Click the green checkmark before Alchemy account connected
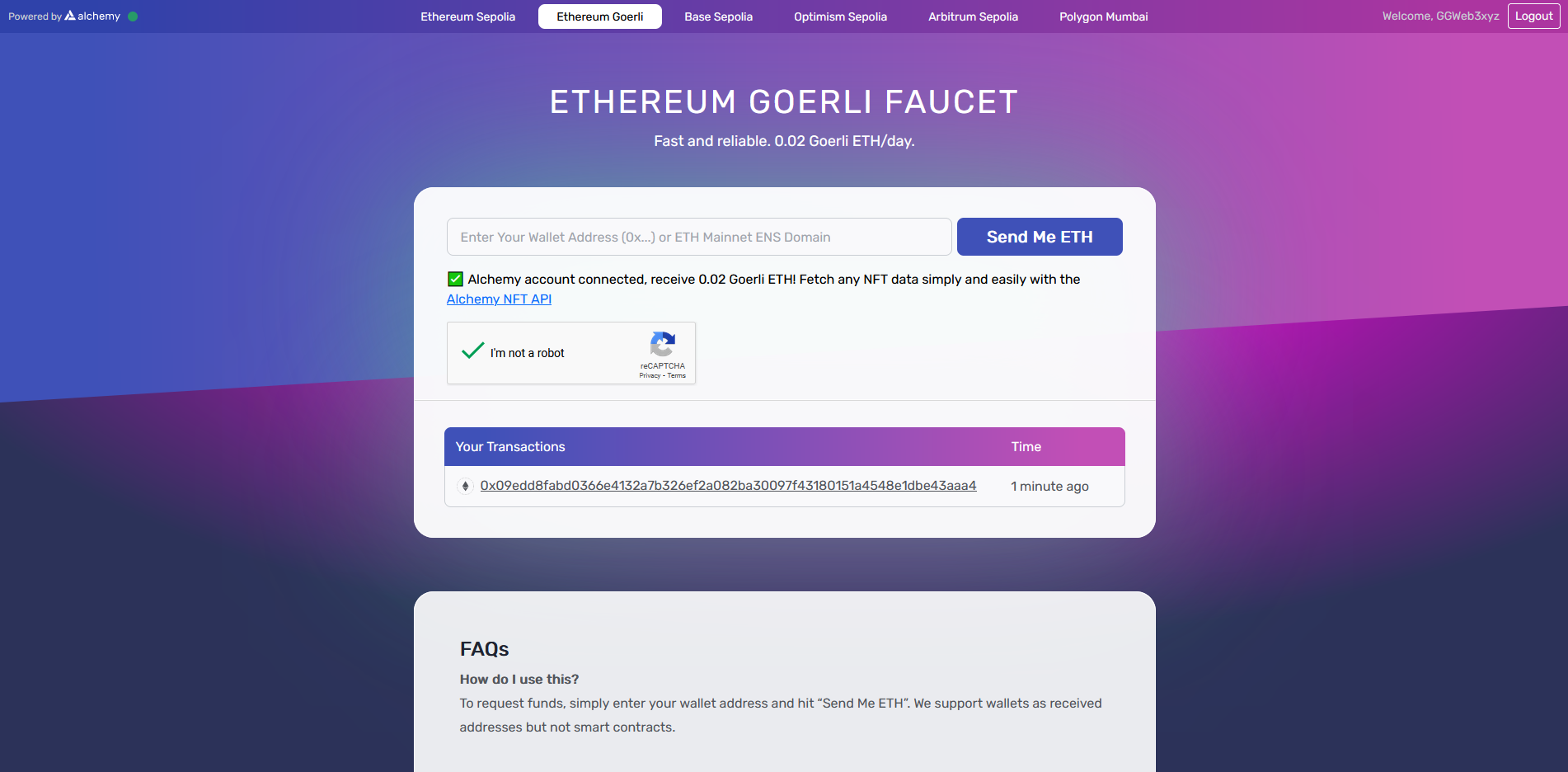The width and height of the screenshot is (1568, 772). pyautogui.click(x=455, y=279)
